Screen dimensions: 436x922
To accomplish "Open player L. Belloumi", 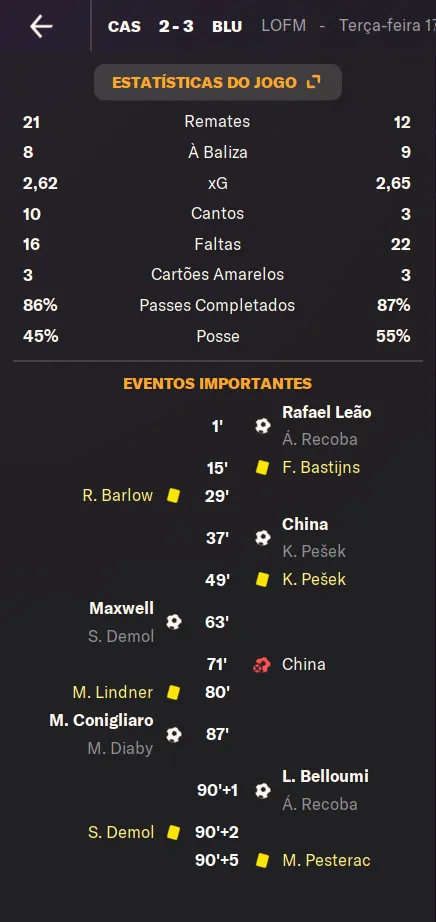I will pyautogui.click(x=325, y=776).
